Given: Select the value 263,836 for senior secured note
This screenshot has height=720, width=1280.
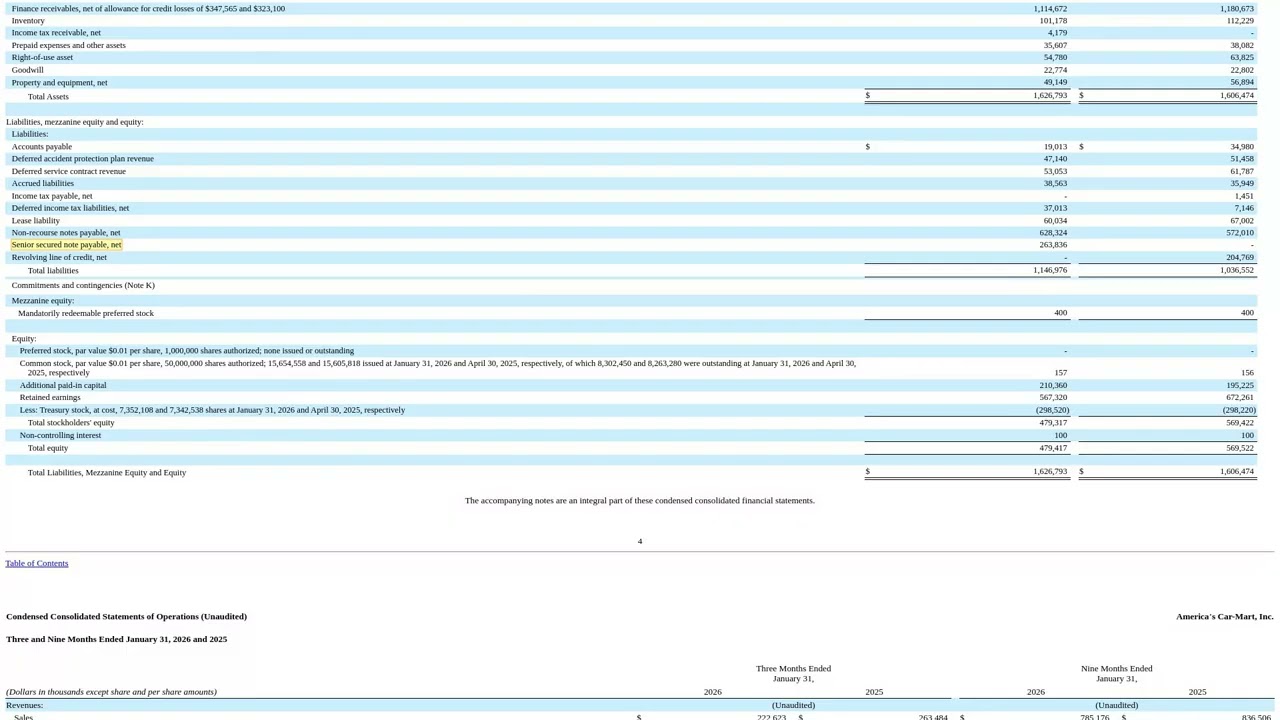Looking at the screenshot, I should 1053,245.
